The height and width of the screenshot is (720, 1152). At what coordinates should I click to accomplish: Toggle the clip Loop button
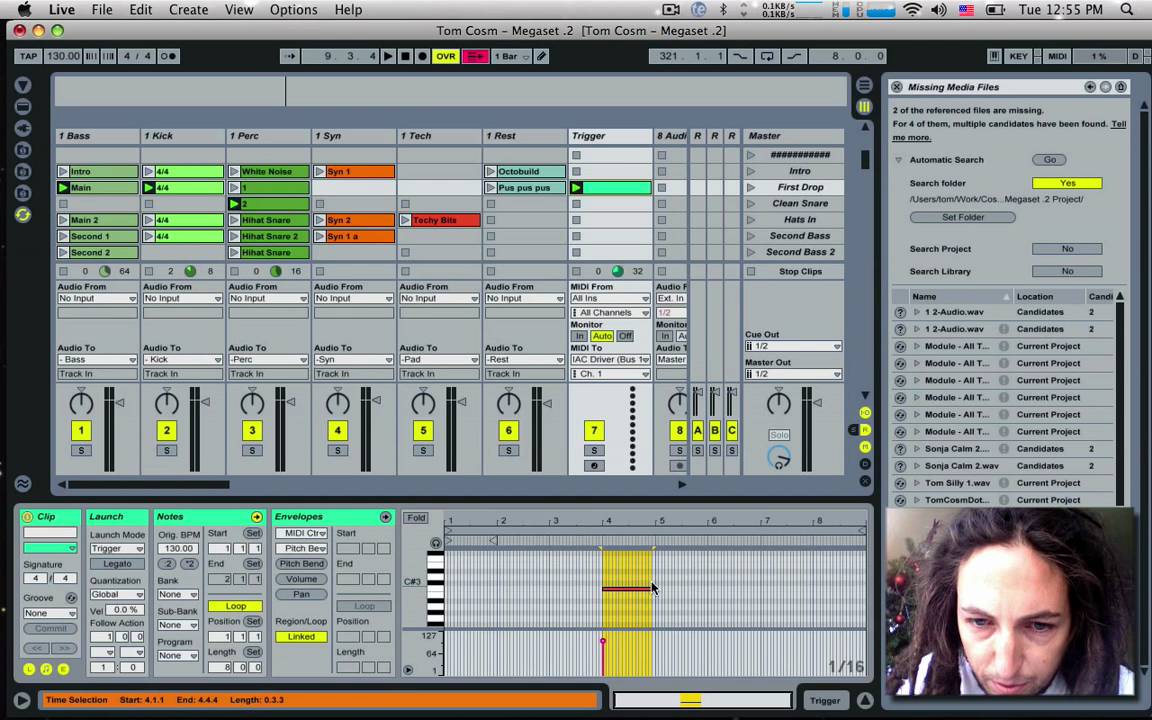pyautogui.click(x=235, y=606)
